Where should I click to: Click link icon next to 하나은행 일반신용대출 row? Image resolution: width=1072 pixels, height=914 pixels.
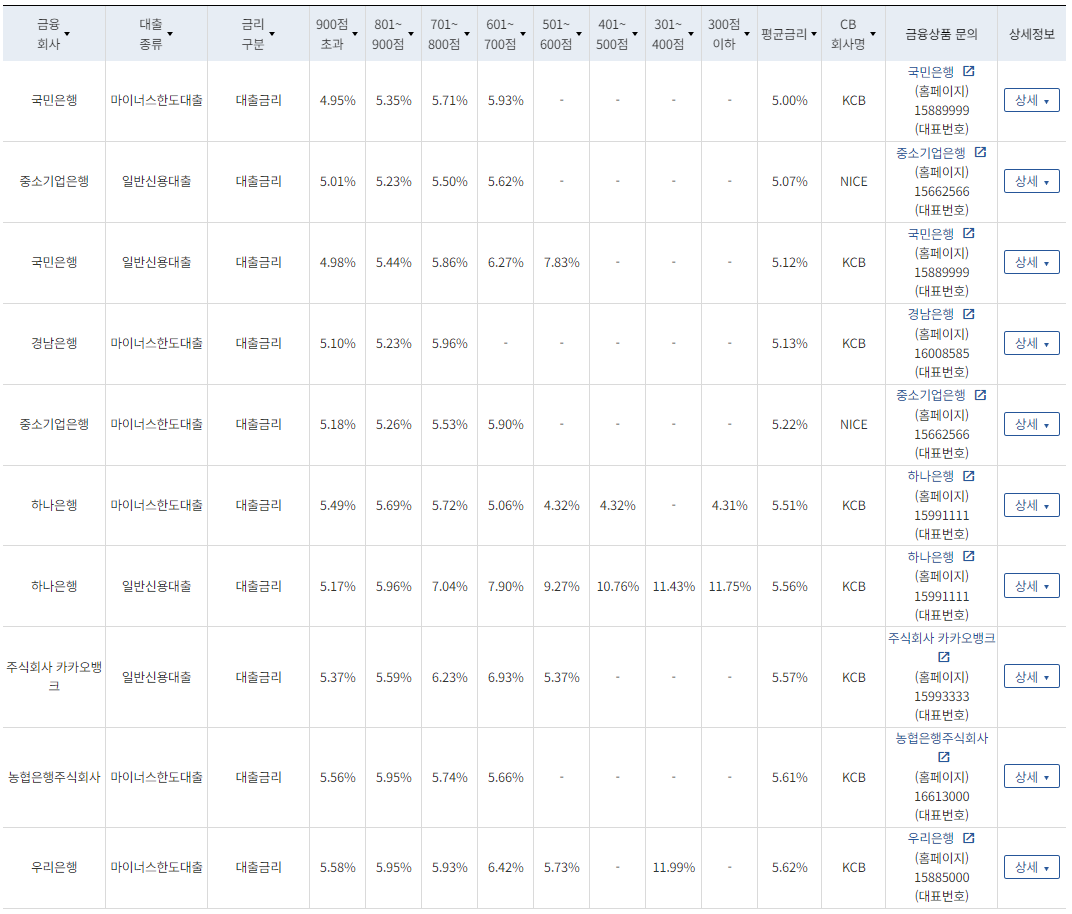pyautogui.click(x=966, y=557)
